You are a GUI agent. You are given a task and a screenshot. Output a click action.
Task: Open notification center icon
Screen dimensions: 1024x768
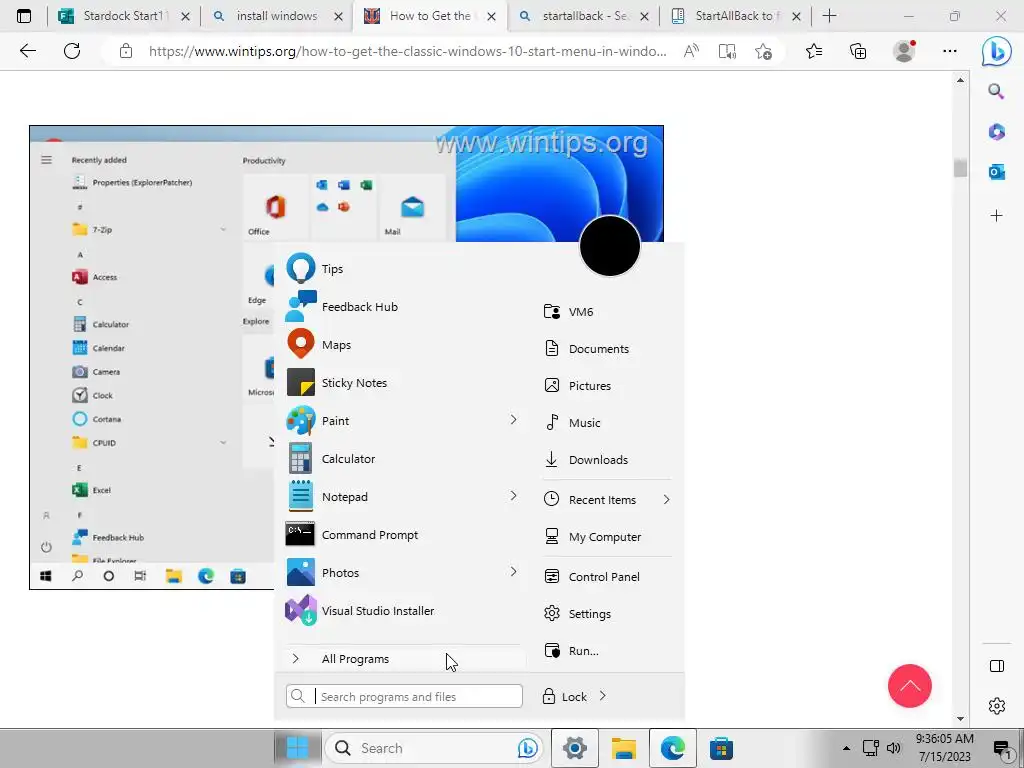coord(1002,748)
